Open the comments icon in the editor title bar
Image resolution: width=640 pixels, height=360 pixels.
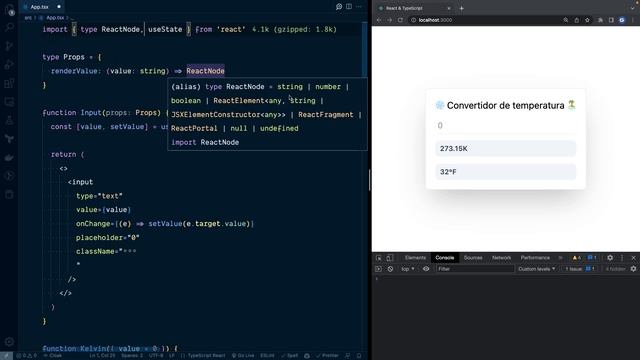tap(339, 7)
